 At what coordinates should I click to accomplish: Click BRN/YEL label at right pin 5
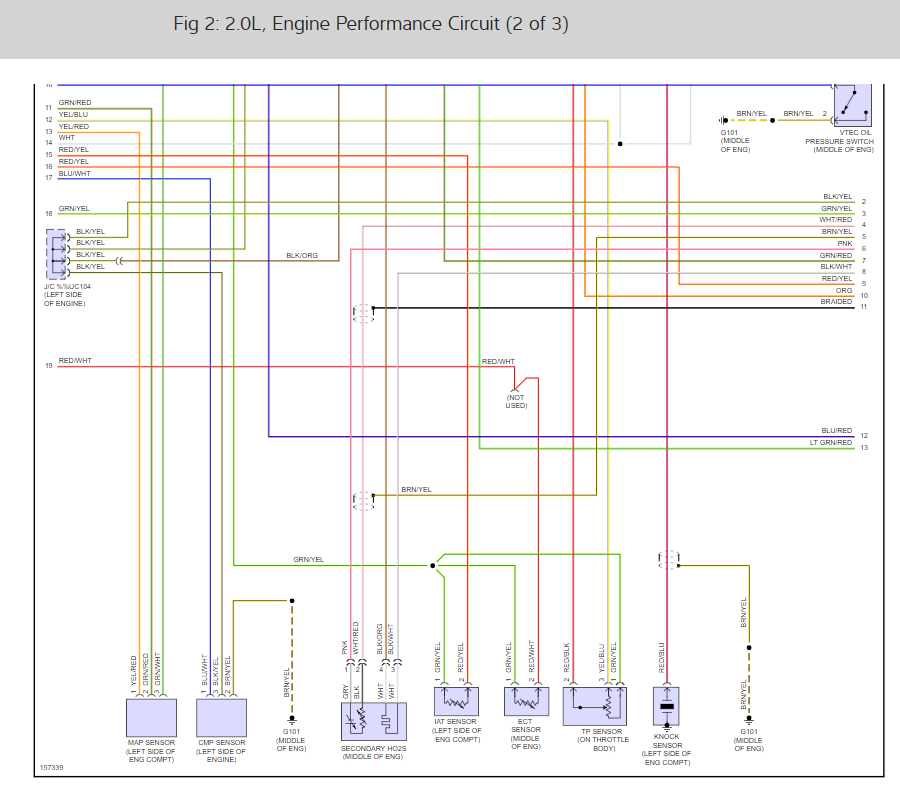point(837,231)
